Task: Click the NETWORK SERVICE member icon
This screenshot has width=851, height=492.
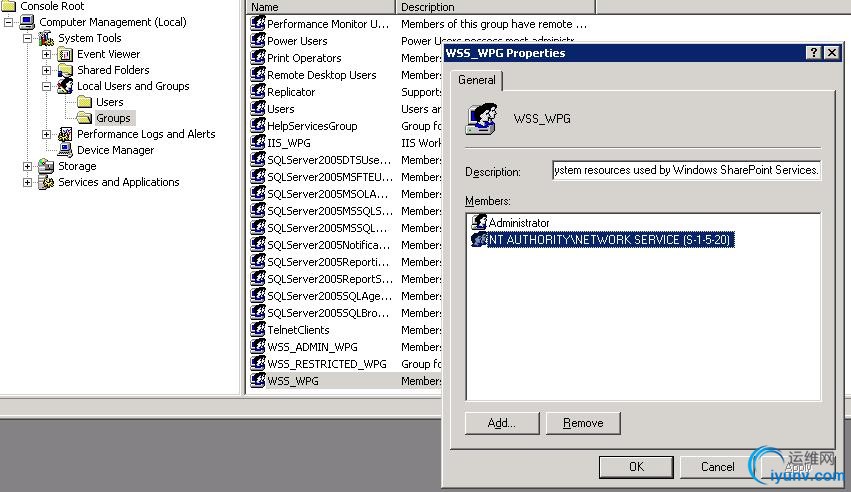Action: (x=479, y=239)
